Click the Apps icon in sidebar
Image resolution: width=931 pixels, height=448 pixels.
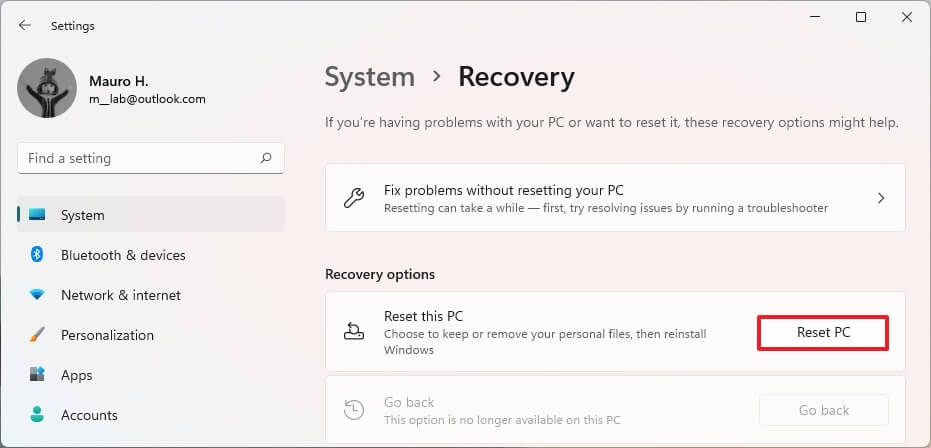click(37, 374)
